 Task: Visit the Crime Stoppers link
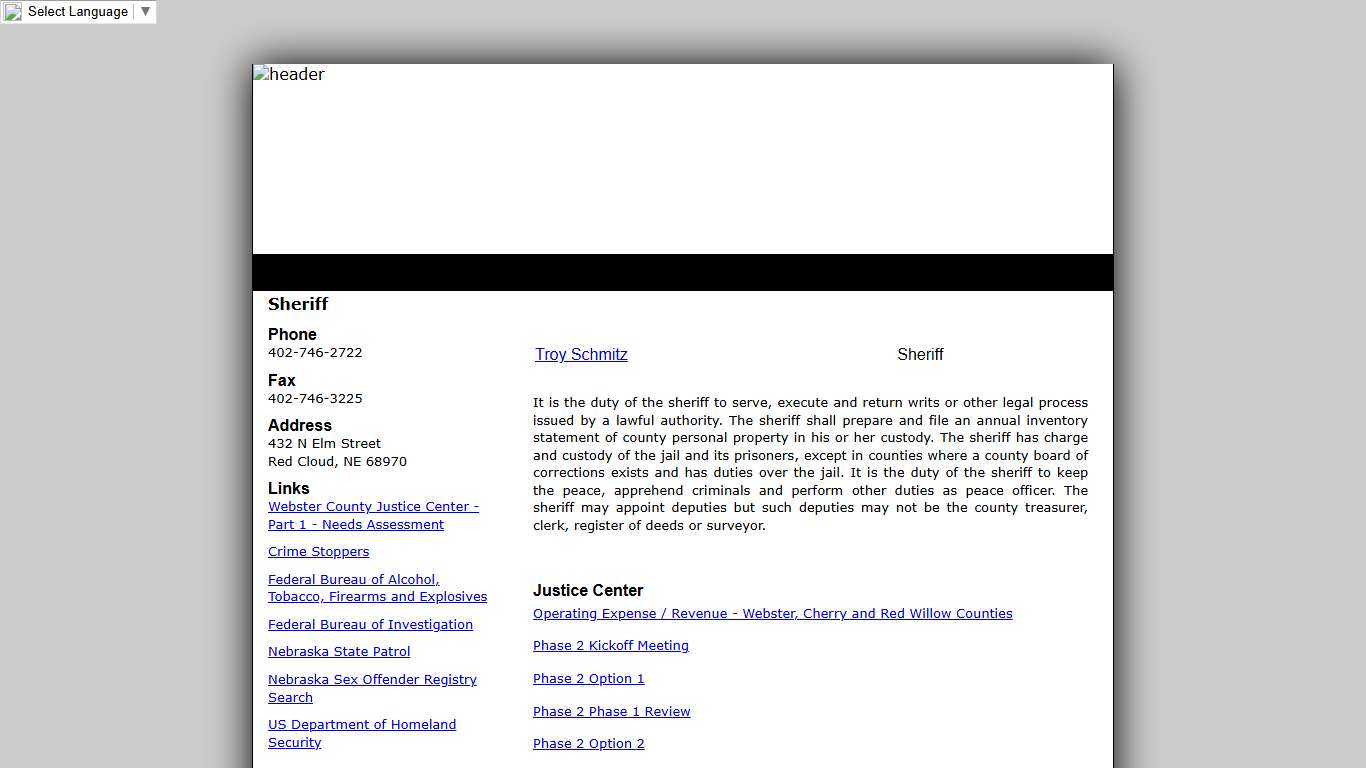click(318, 552)
